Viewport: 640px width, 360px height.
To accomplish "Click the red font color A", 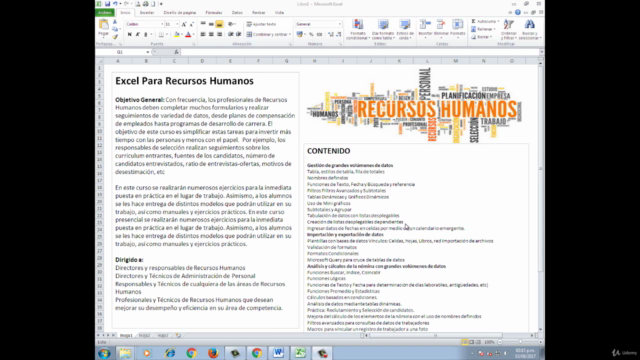I will pos(188,35).
